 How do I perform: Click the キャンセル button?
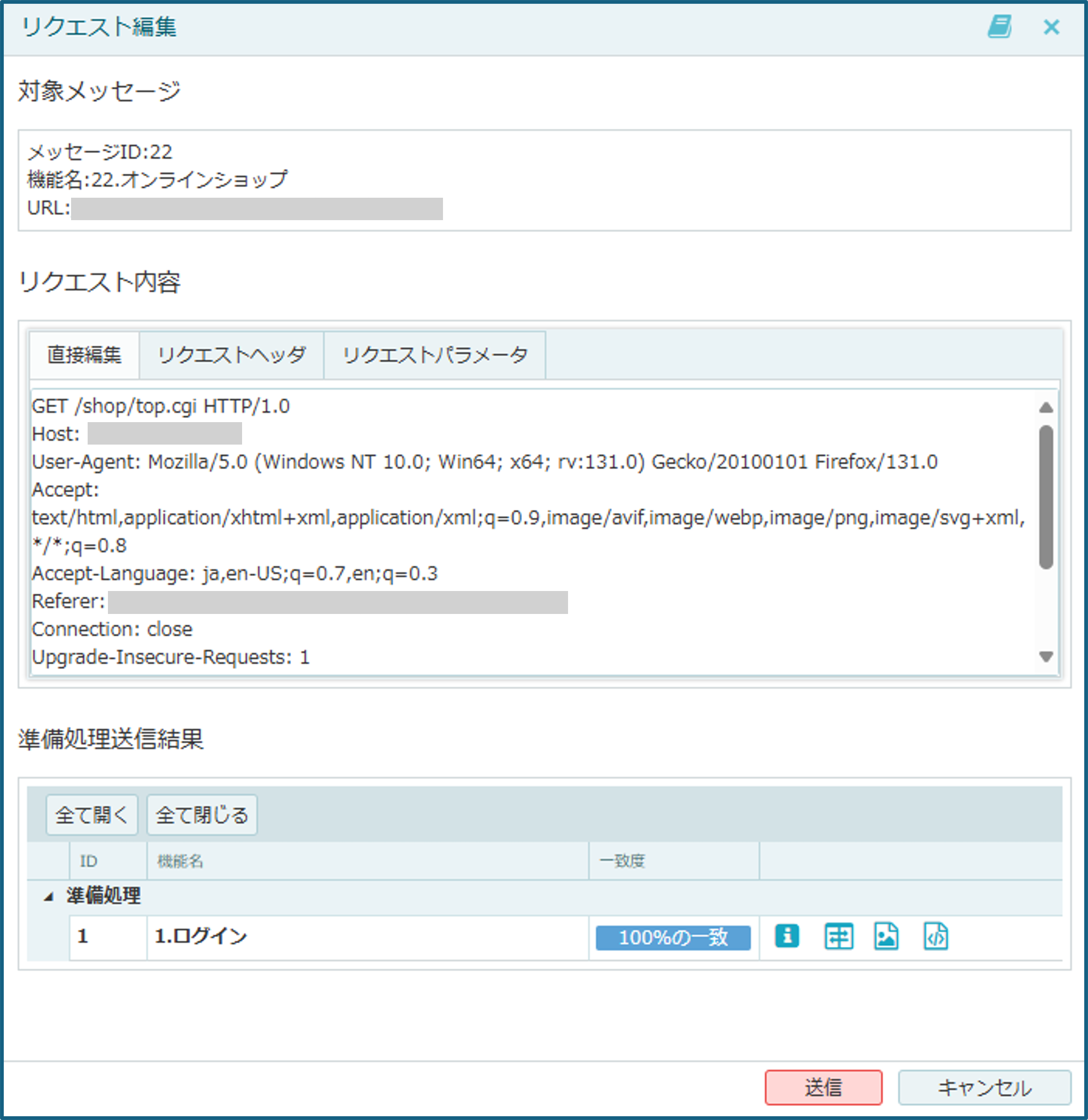[x=984, y=1087]
